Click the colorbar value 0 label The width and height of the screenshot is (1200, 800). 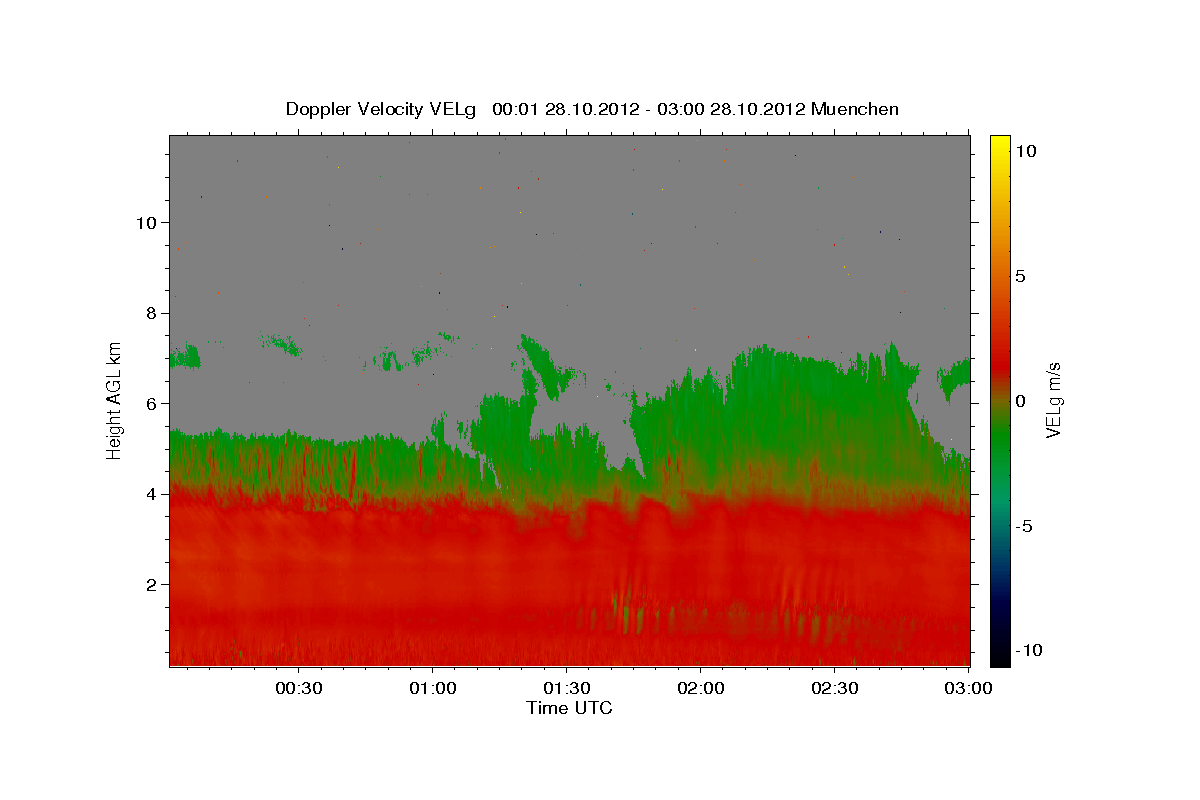1020,401
